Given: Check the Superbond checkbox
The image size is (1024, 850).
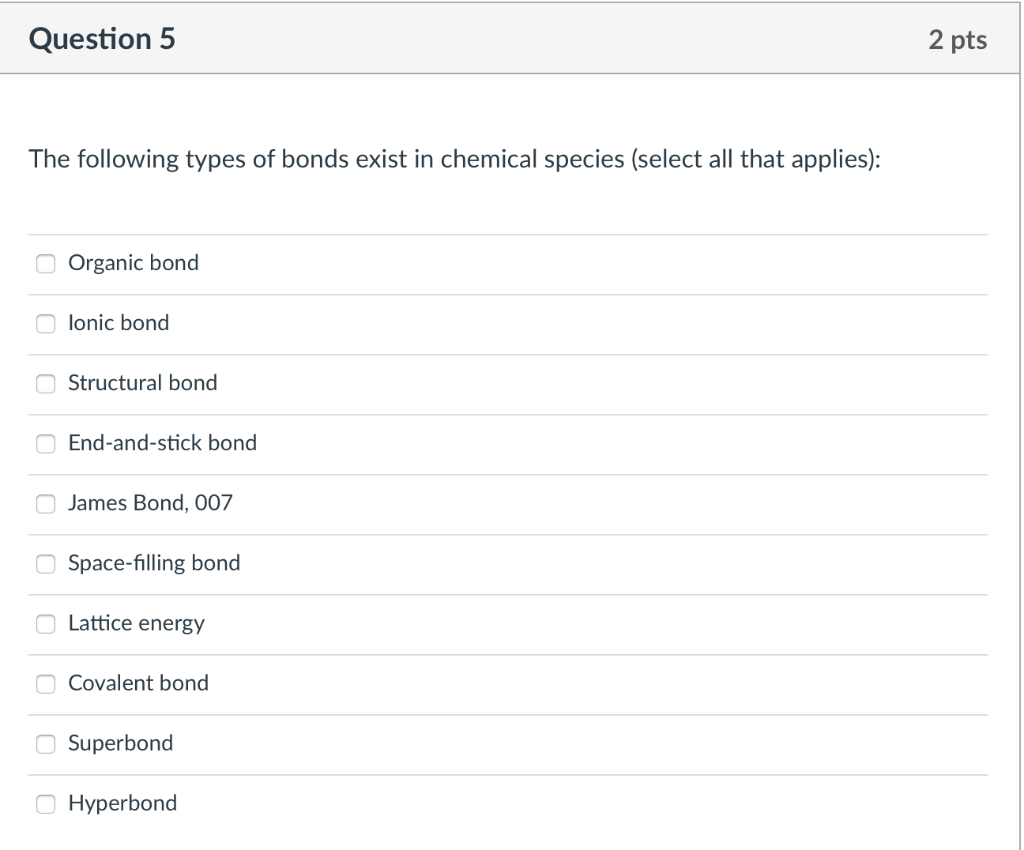Looking at the screenshot, I should click(x=45, y=743).
